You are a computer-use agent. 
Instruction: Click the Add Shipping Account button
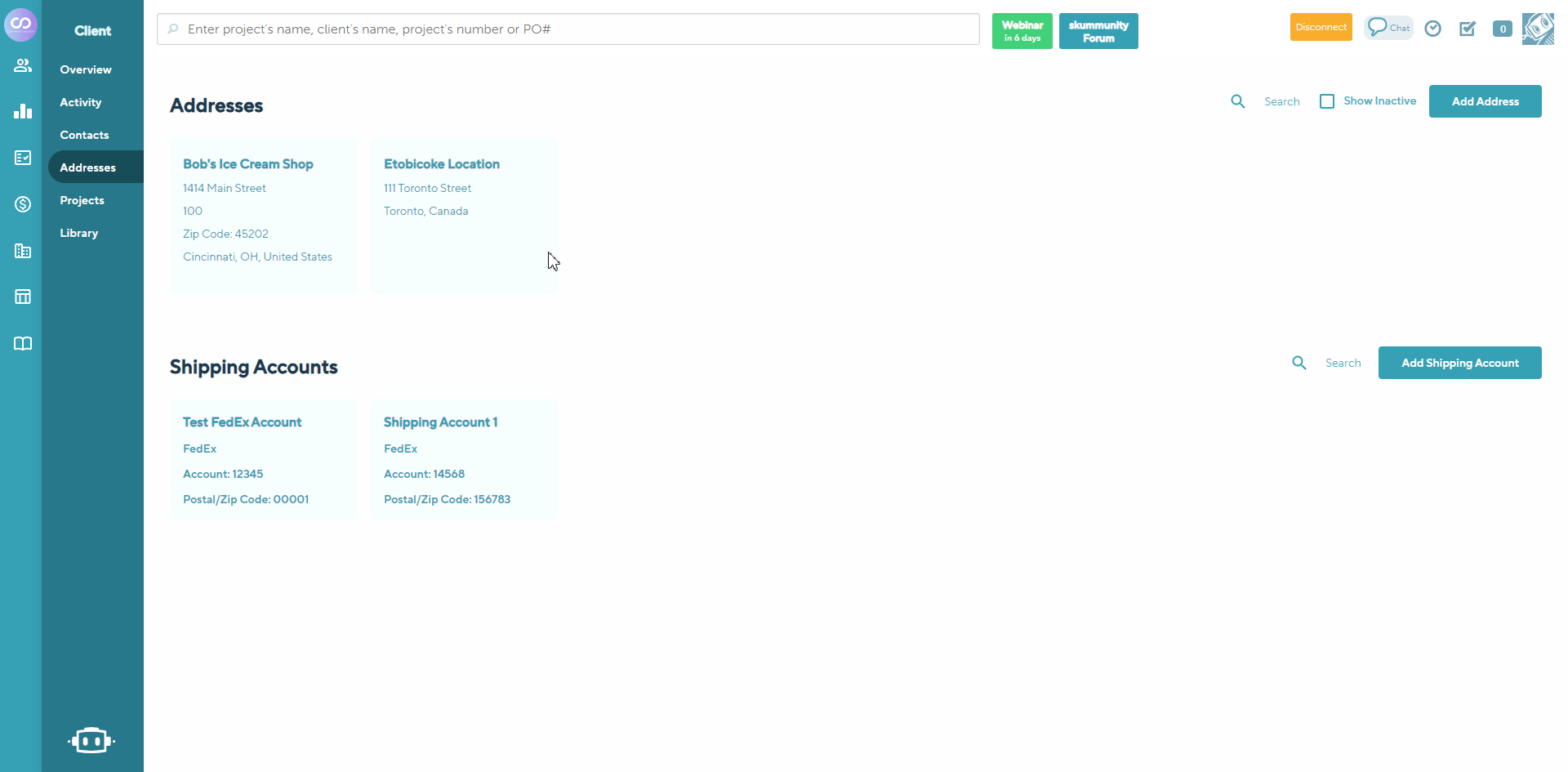1459,362
